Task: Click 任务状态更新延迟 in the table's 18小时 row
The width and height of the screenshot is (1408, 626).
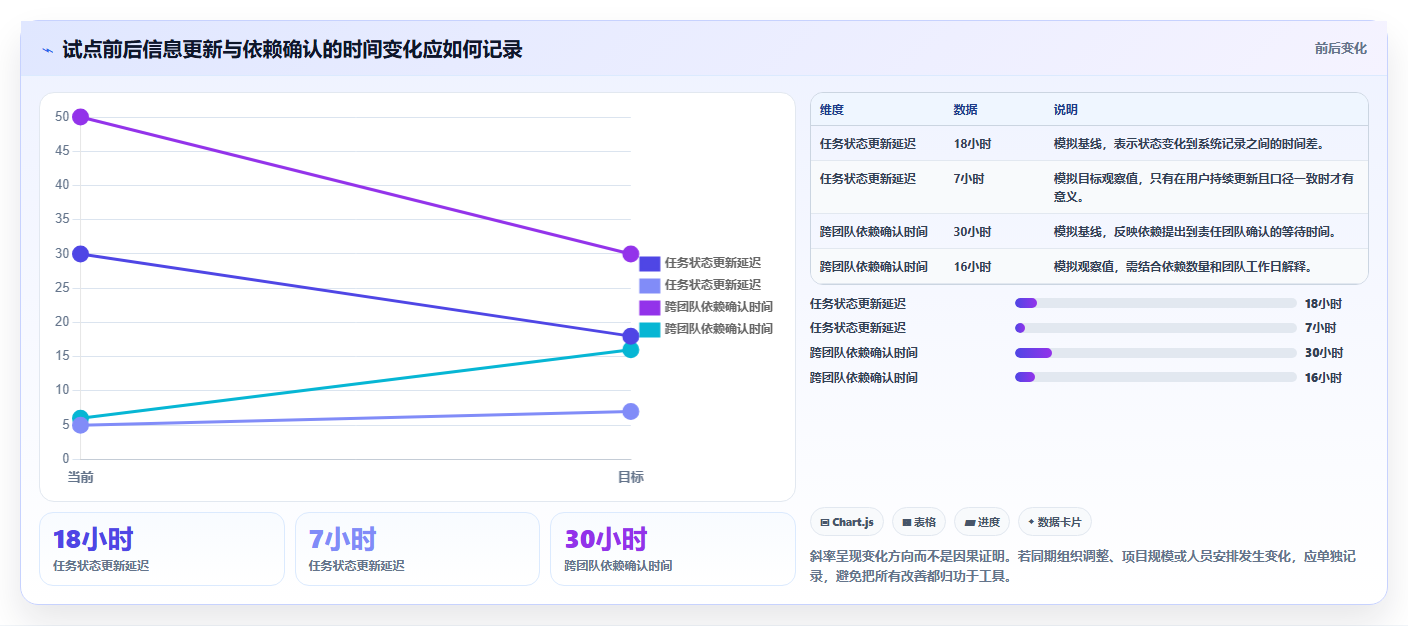Action: point(868,144)
